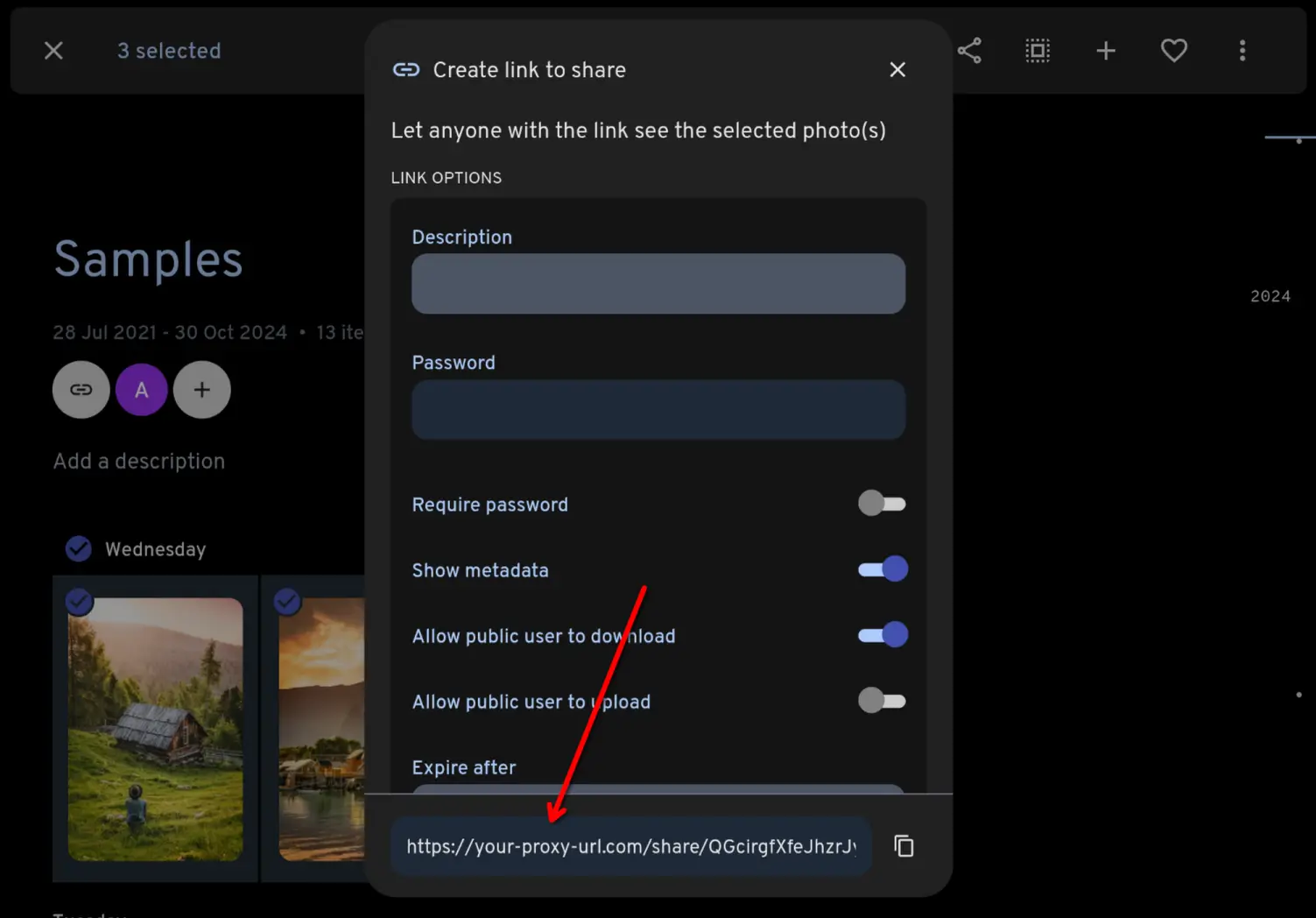Click the album shared link icon button
1316x918 pixels.
pyautogui.click(x=81, y=390)
